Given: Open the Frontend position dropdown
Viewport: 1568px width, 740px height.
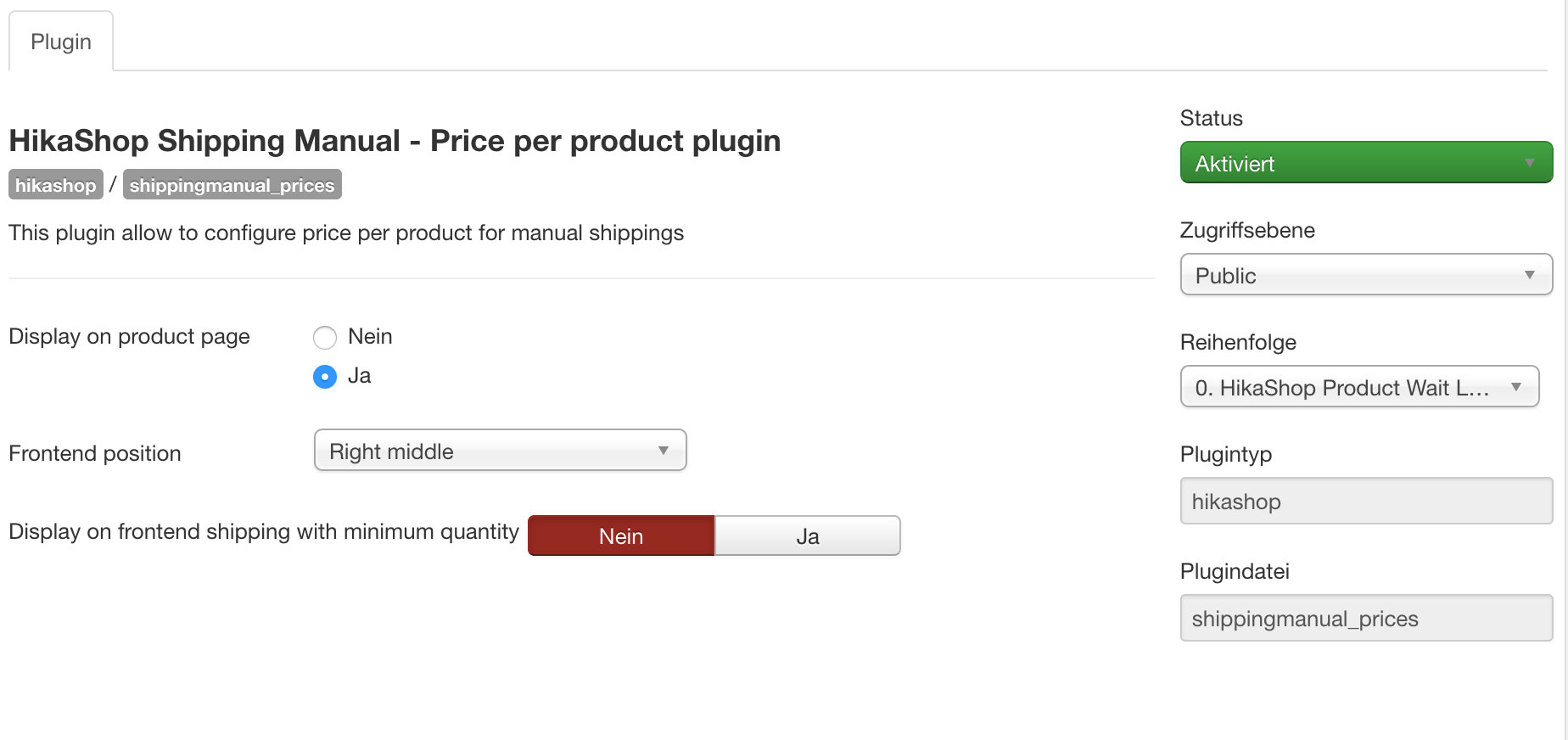Looking at the screenshot, I should click(x=500, y=451).
